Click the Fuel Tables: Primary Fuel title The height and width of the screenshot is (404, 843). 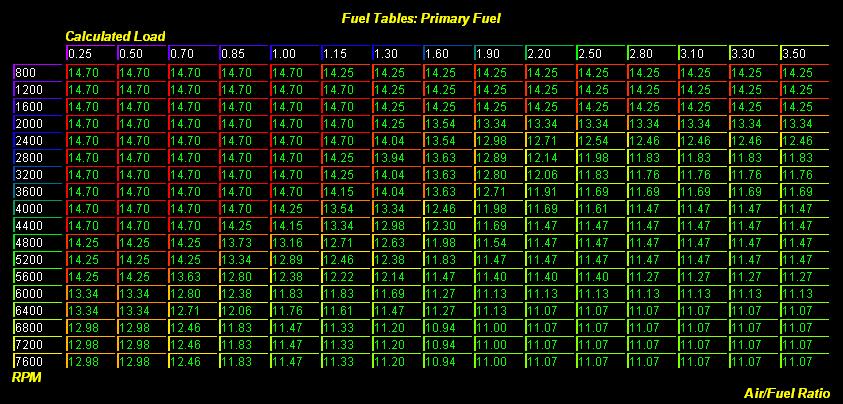pos(421,18)
